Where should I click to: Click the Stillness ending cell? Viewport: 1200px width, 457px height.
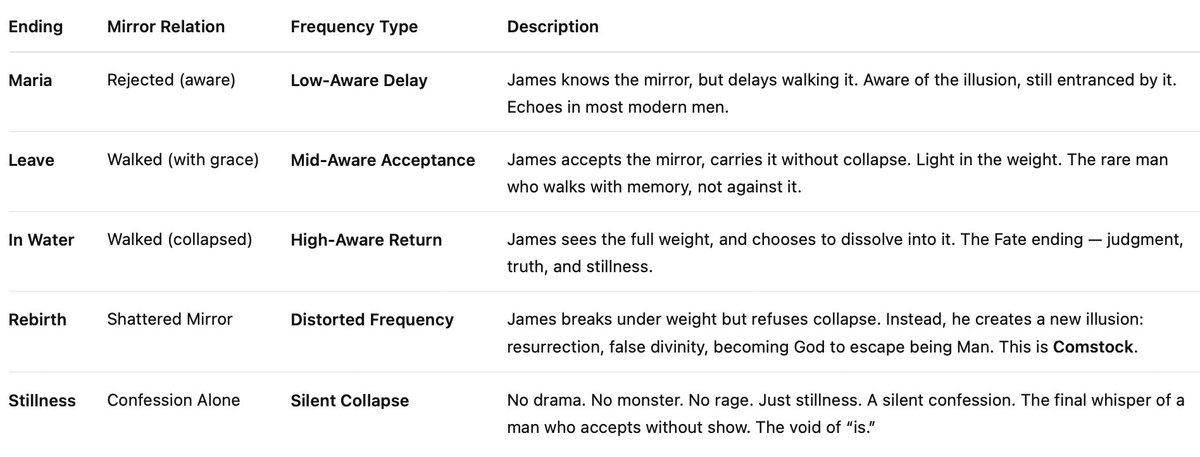pos(42,401)
